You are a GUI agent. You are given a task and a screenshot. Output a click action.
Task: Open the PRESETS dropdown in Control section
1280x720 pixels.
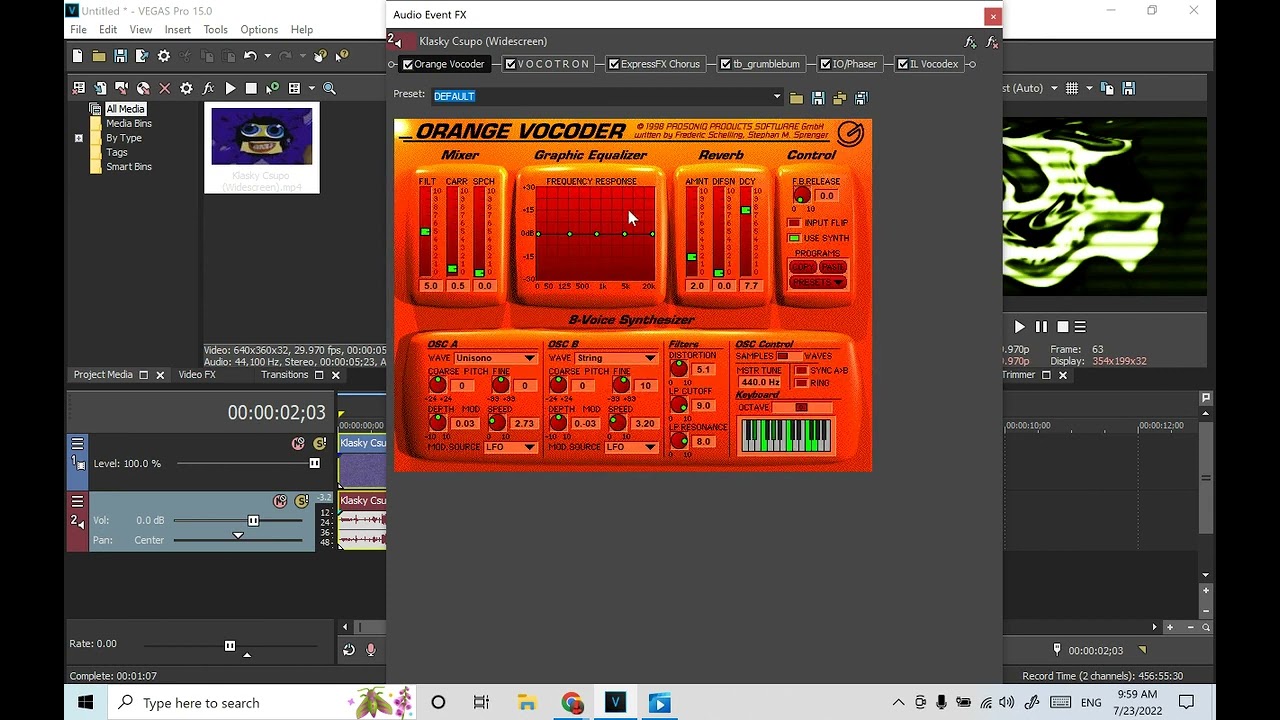(818, 283)
